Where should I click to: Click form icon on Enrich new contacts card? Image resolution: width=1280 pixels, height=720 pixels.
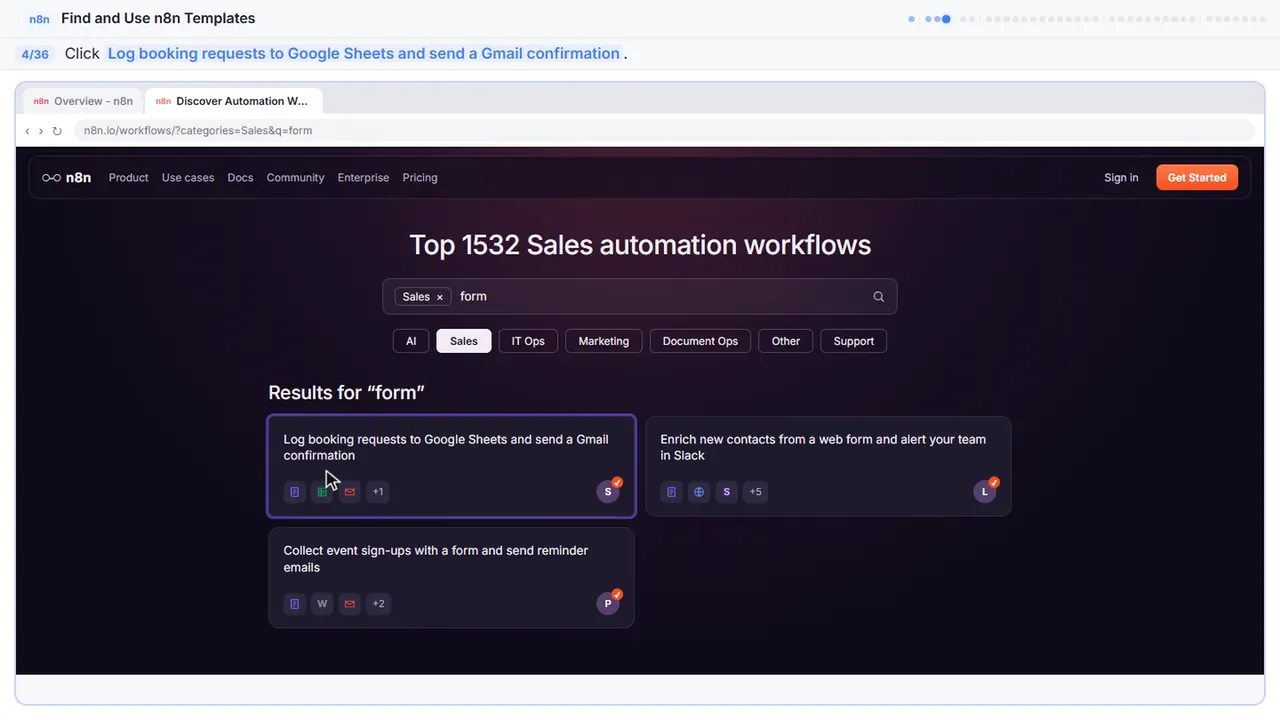coord(672,492)
